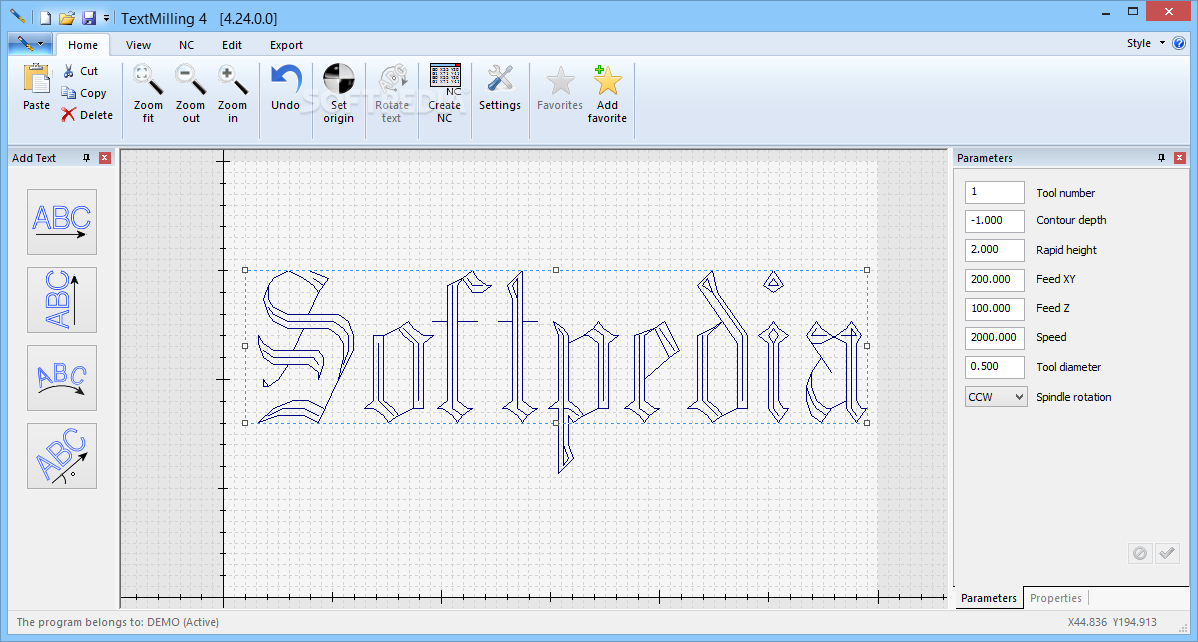Close the Add Text panel
This screenshot has height=642, width=1198.
[x=105, y=157]
